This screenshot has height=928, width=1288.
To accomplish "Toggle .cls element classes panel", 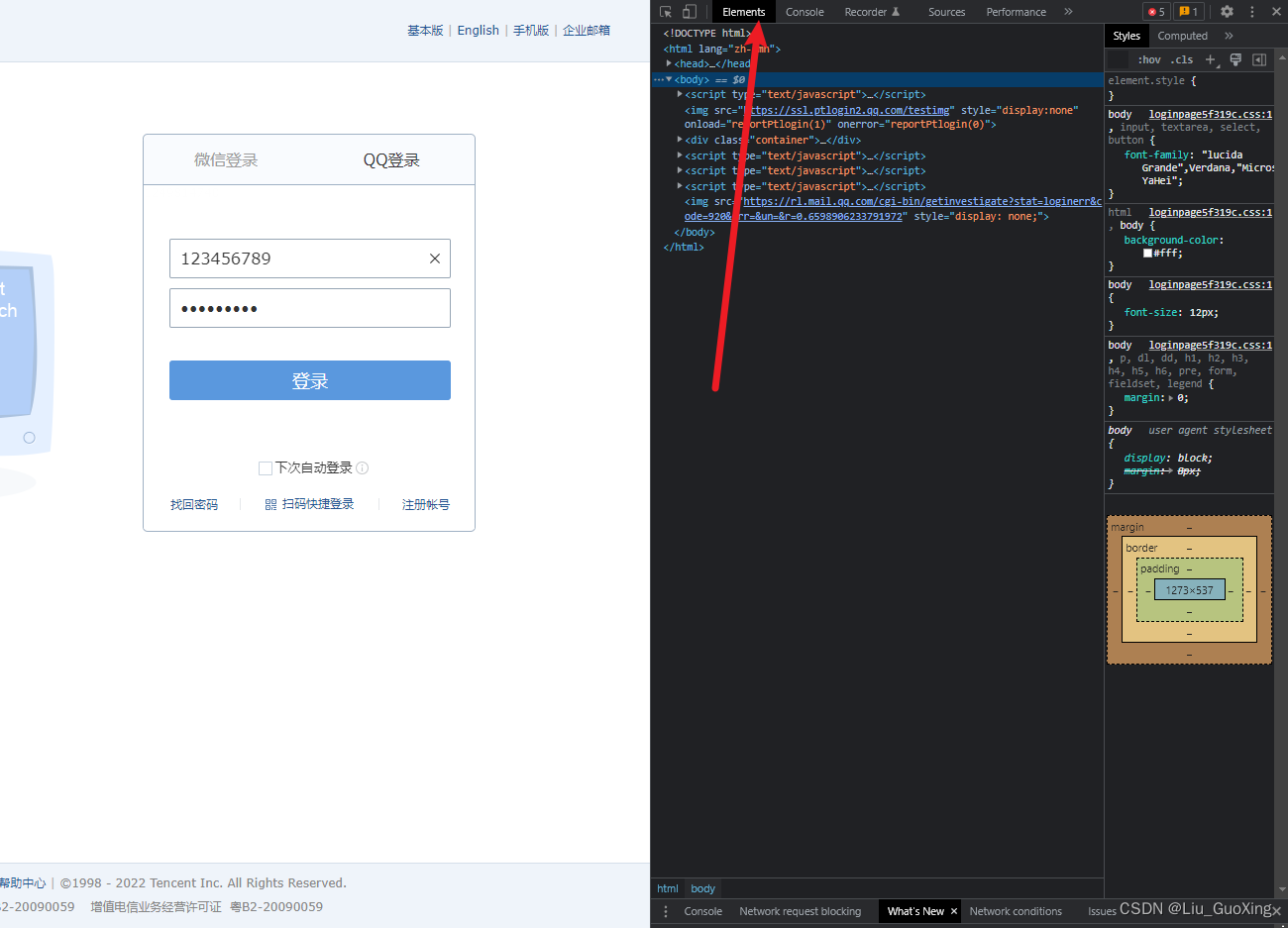I will (x=1182, y=60).
